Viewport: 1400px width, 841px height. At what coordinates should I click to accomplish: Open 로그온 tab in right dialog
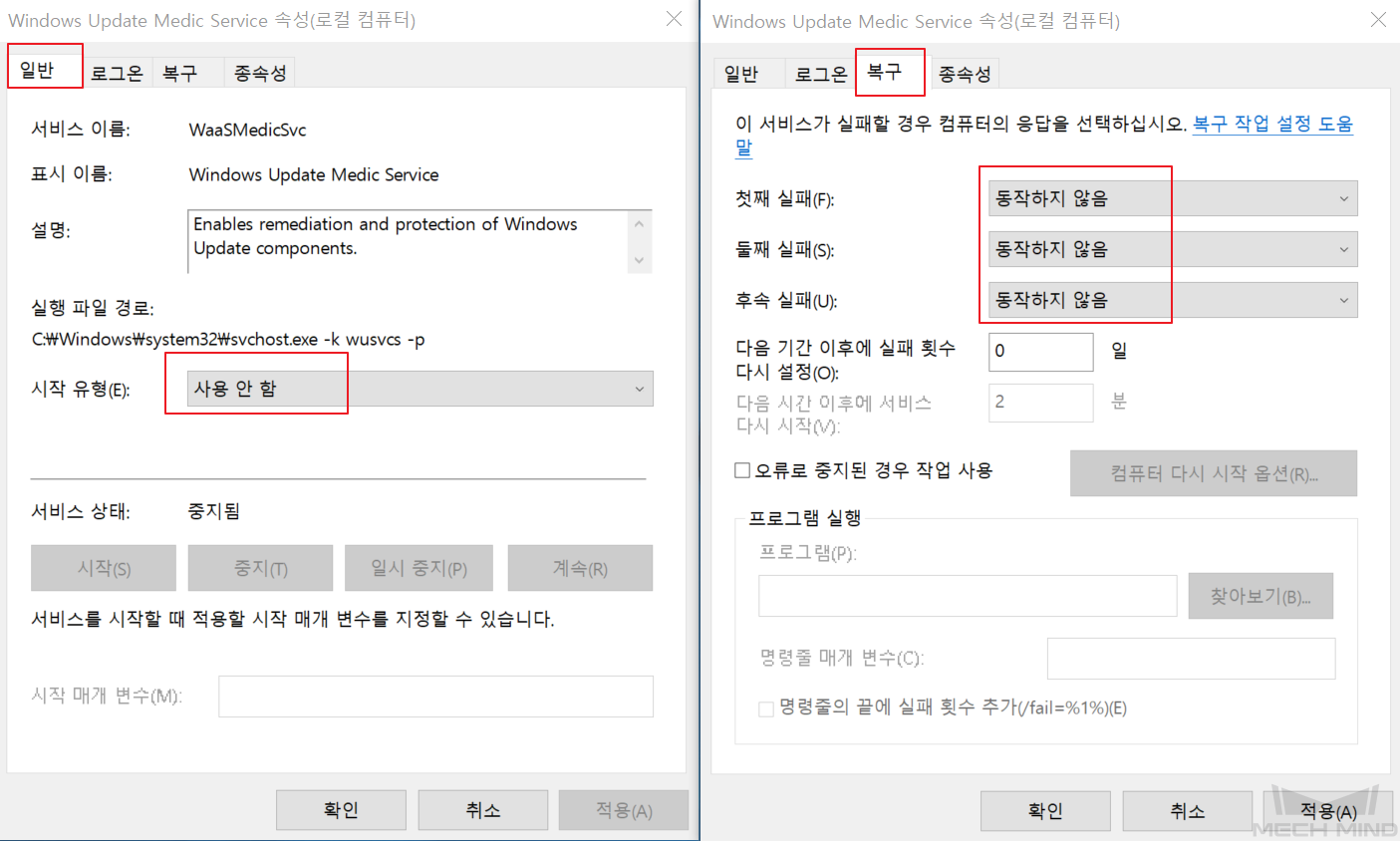tap(821, 74)
